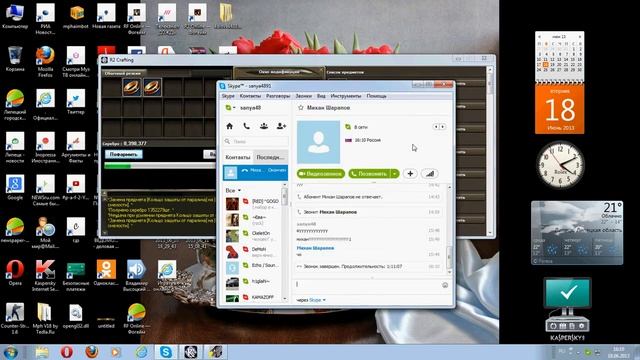Click weather gadget showing 21°
This screenshot has width=640, height=360.
point(577,233)
